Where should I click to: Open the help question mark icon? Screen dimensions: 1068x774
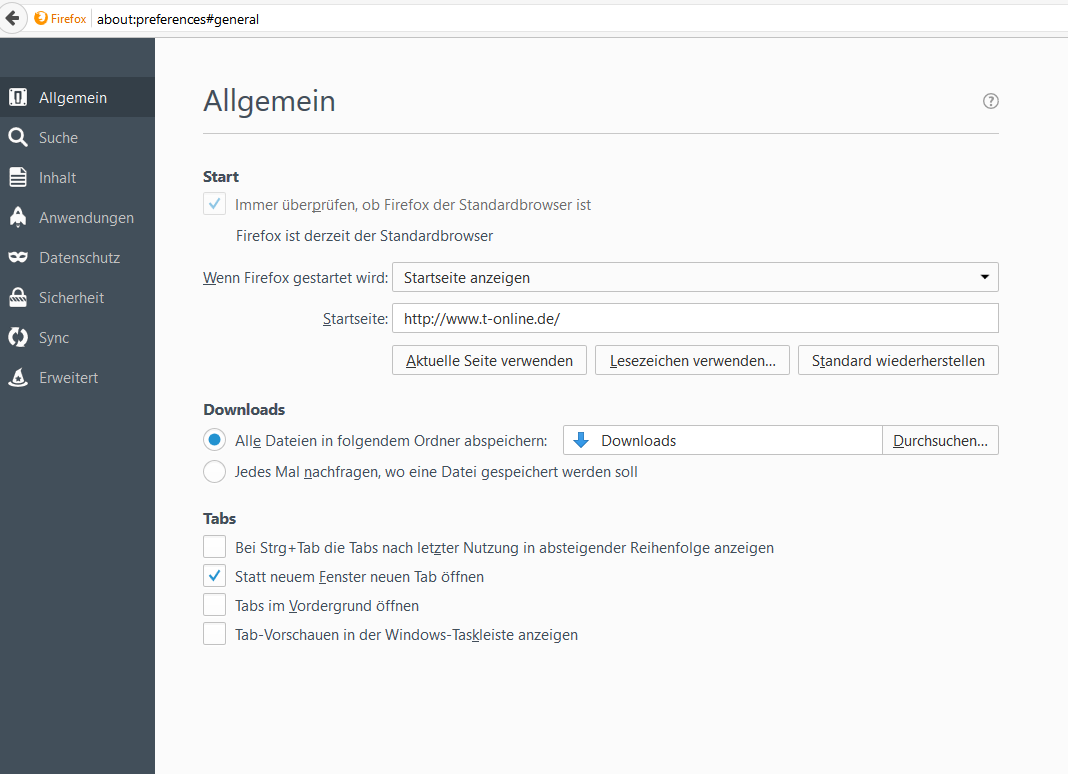991,101
